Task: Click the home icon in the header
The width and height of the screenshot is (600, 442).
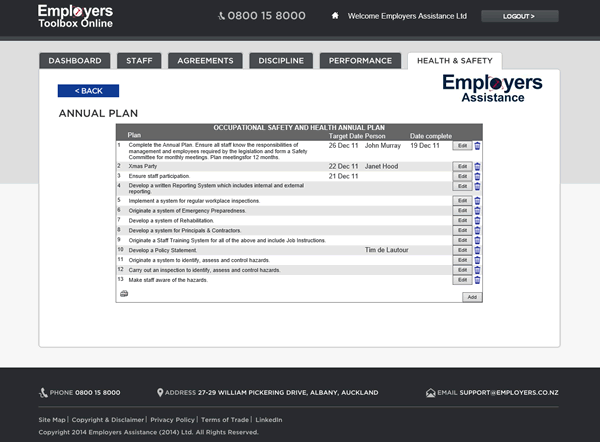Action: [x=335, y=17]
